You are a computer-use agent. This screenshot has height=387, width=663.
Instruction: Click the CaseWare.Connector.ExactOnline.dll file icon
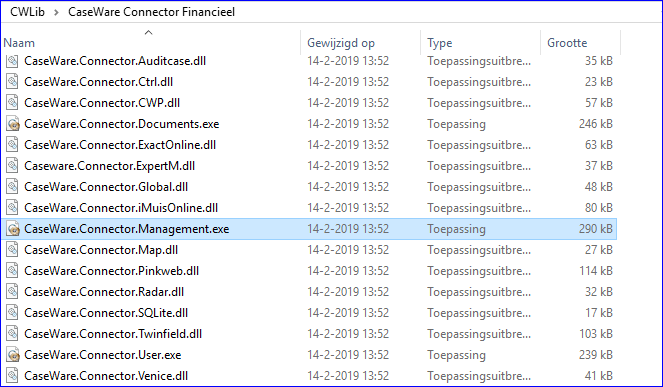pyautogui.click(x=12, y=145)
